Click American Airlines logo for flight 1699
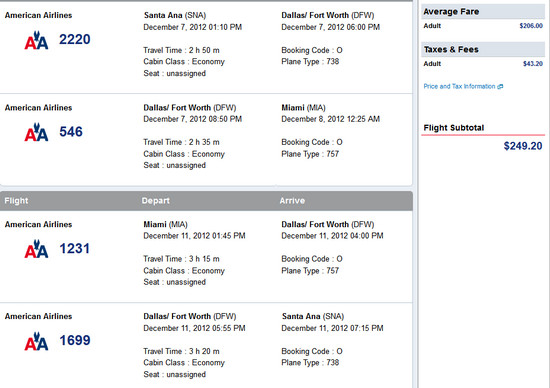The image size is (550, 388). coord(36,341)
